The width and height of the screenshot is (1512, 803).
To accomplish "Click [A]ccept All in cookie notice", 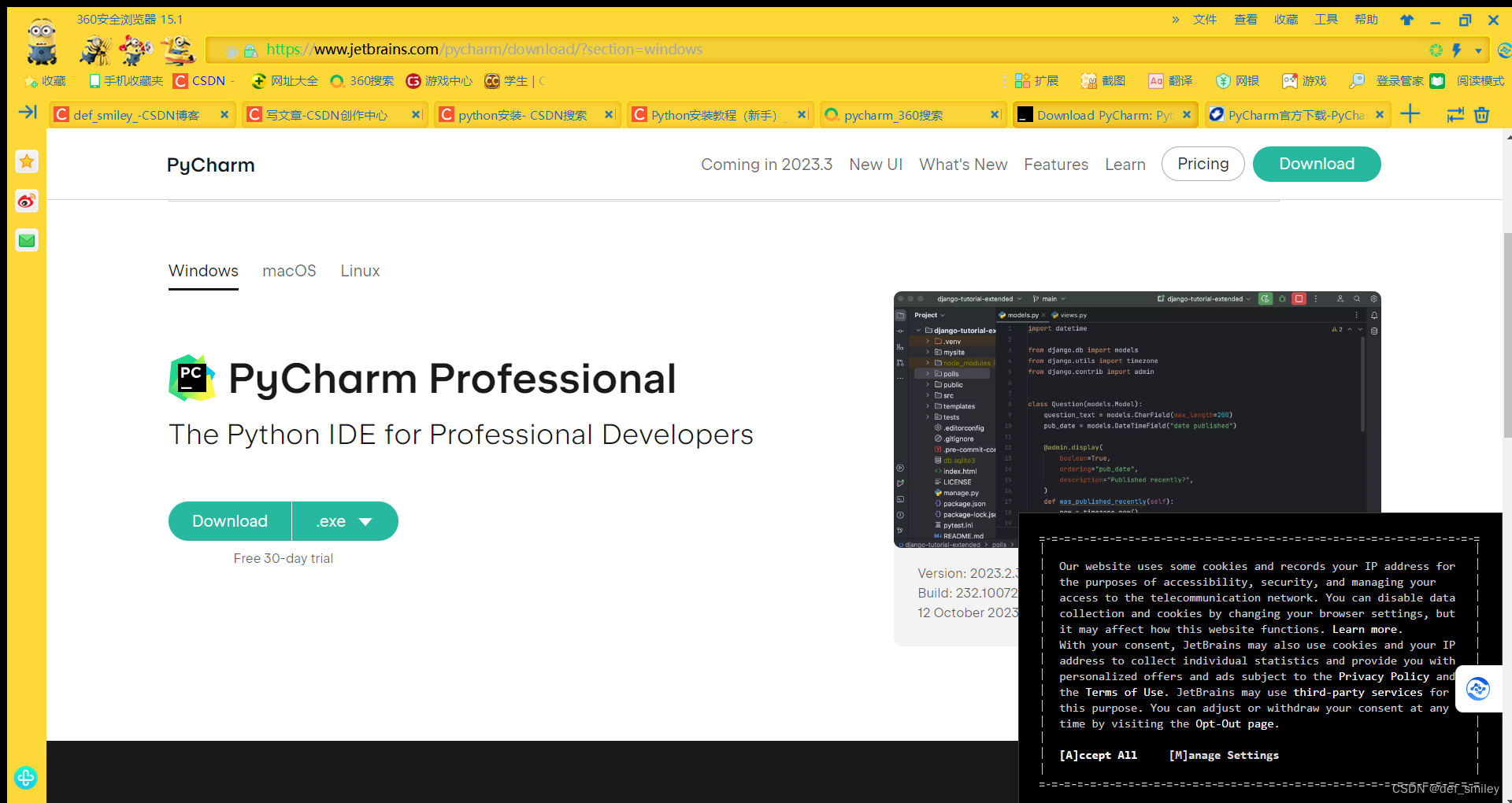I will click(1098, 755).
